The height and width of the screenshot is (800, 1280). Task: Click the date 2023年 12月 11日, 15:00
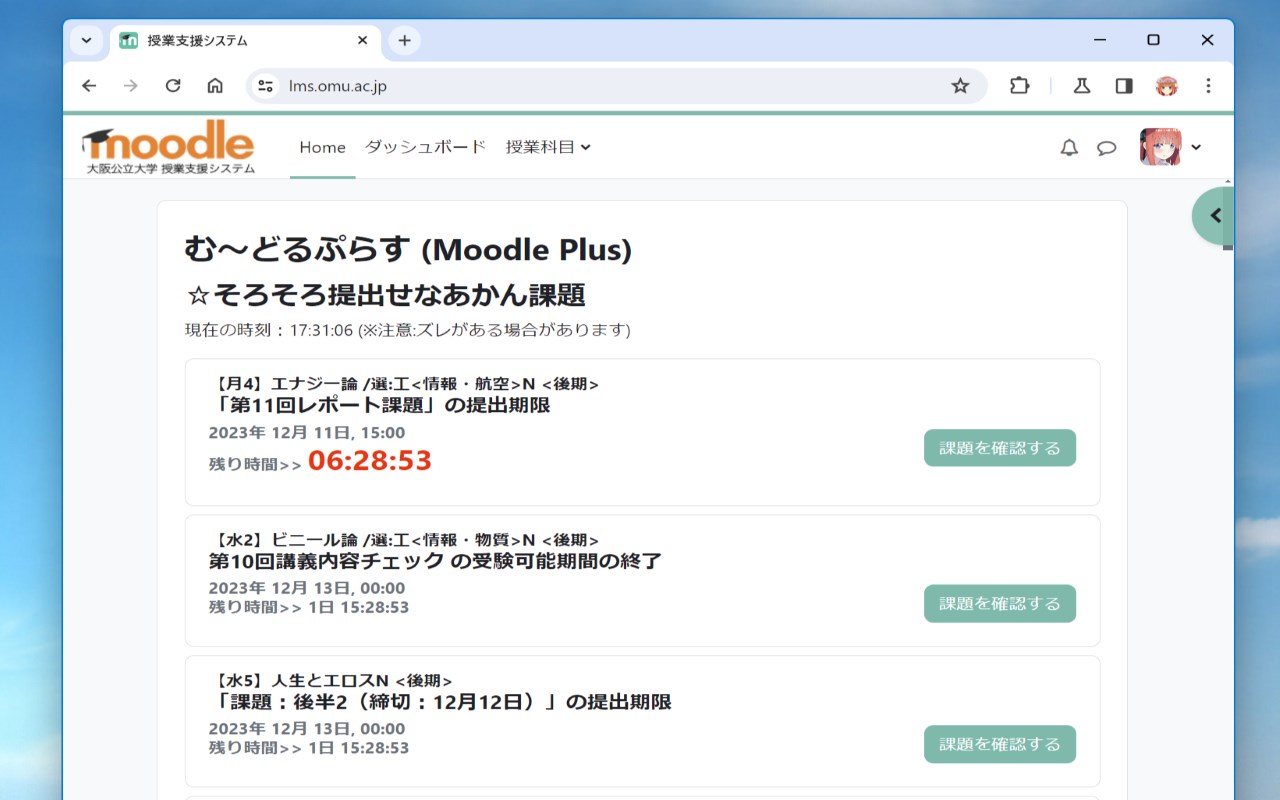click(x=307, y=433)
